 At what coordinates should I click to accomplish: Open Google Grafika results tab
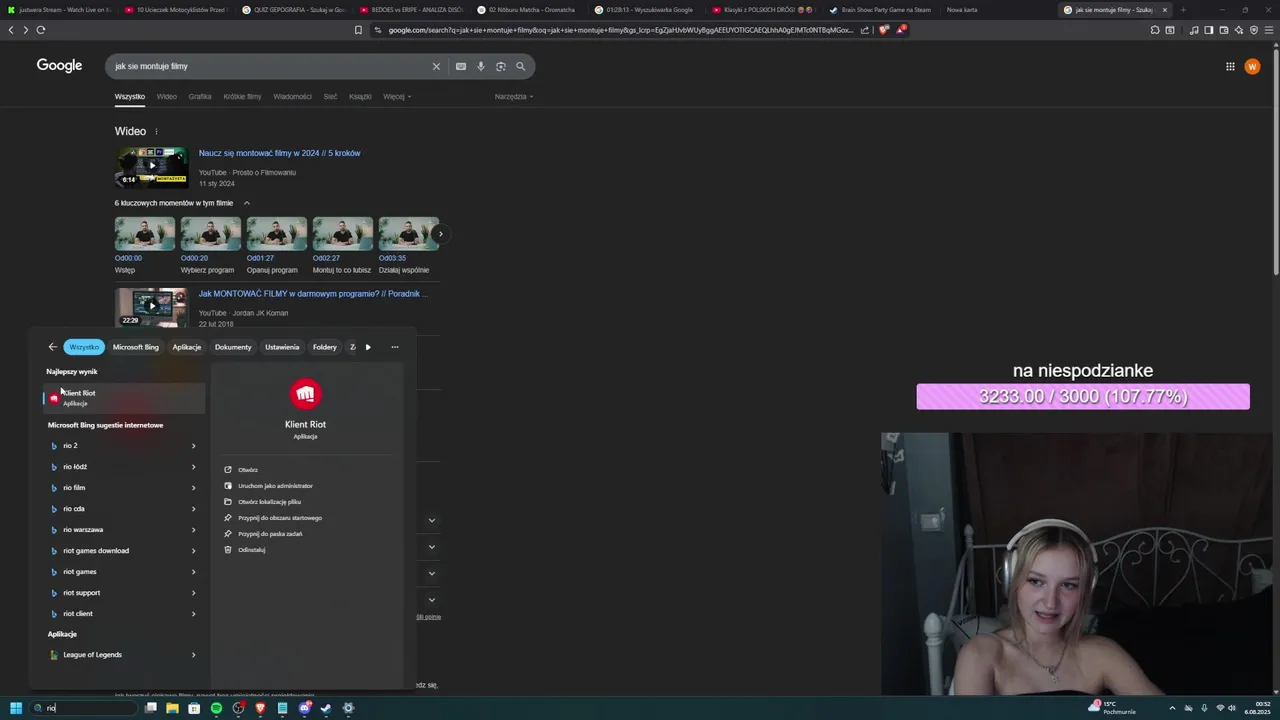(x=200, y=97)
